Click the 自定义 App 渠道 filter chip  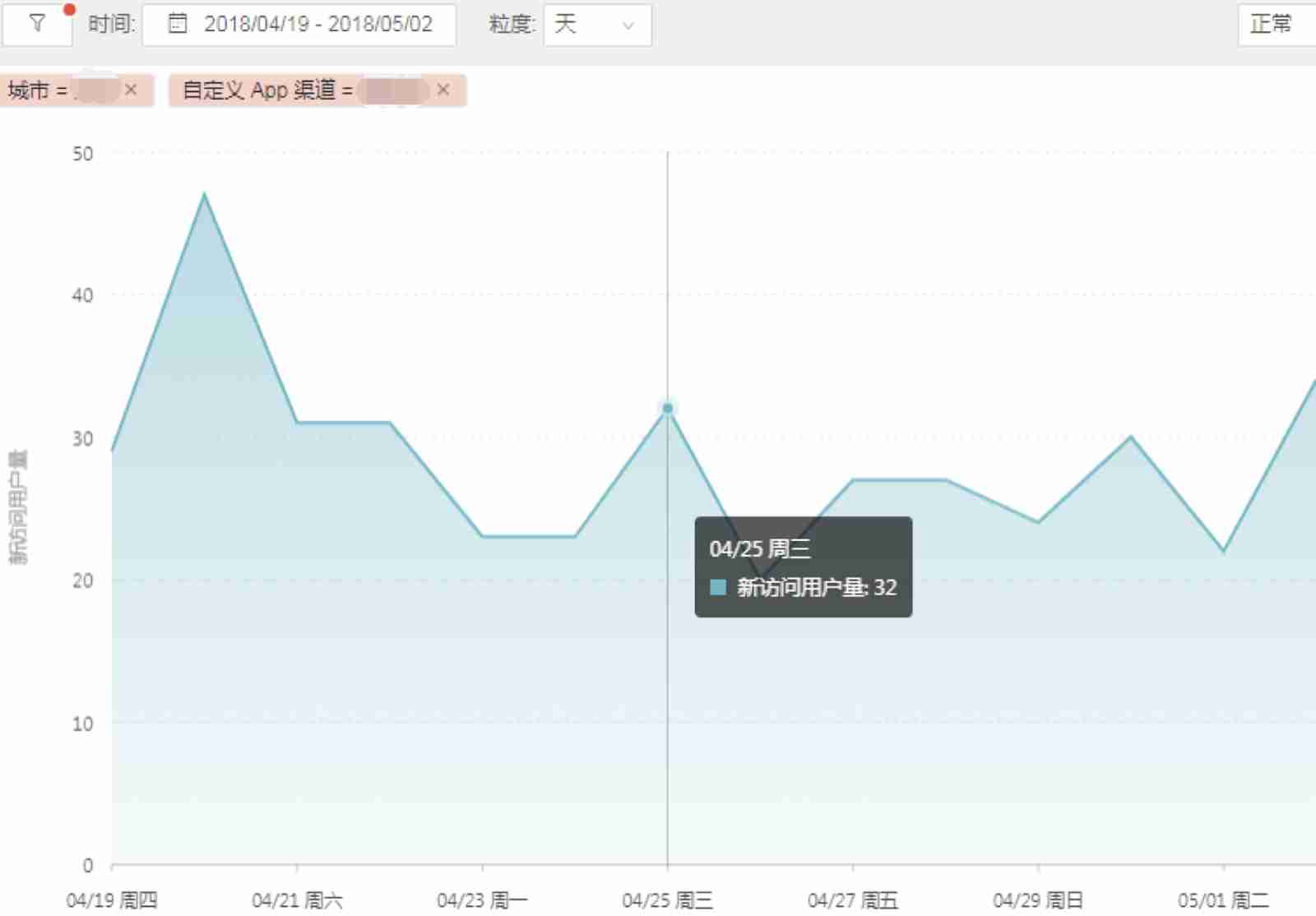click(317, 90)
